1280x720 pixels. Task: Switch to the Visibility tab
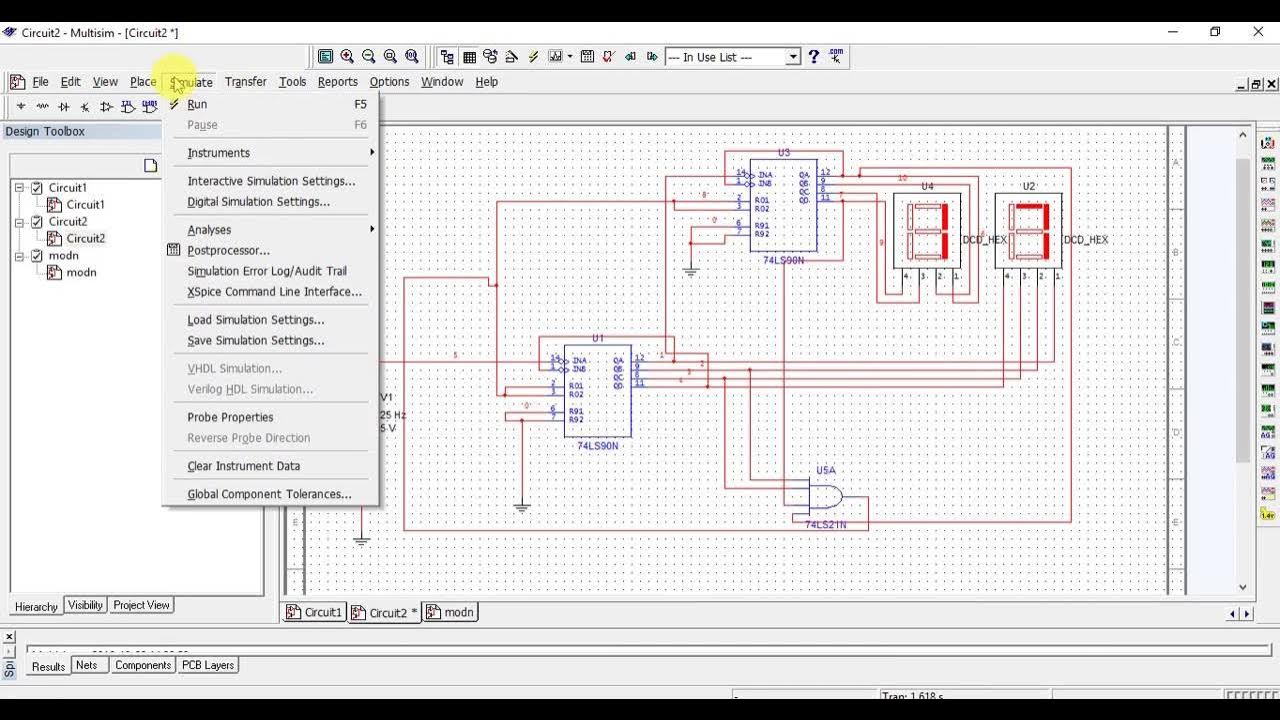[85, 605]
